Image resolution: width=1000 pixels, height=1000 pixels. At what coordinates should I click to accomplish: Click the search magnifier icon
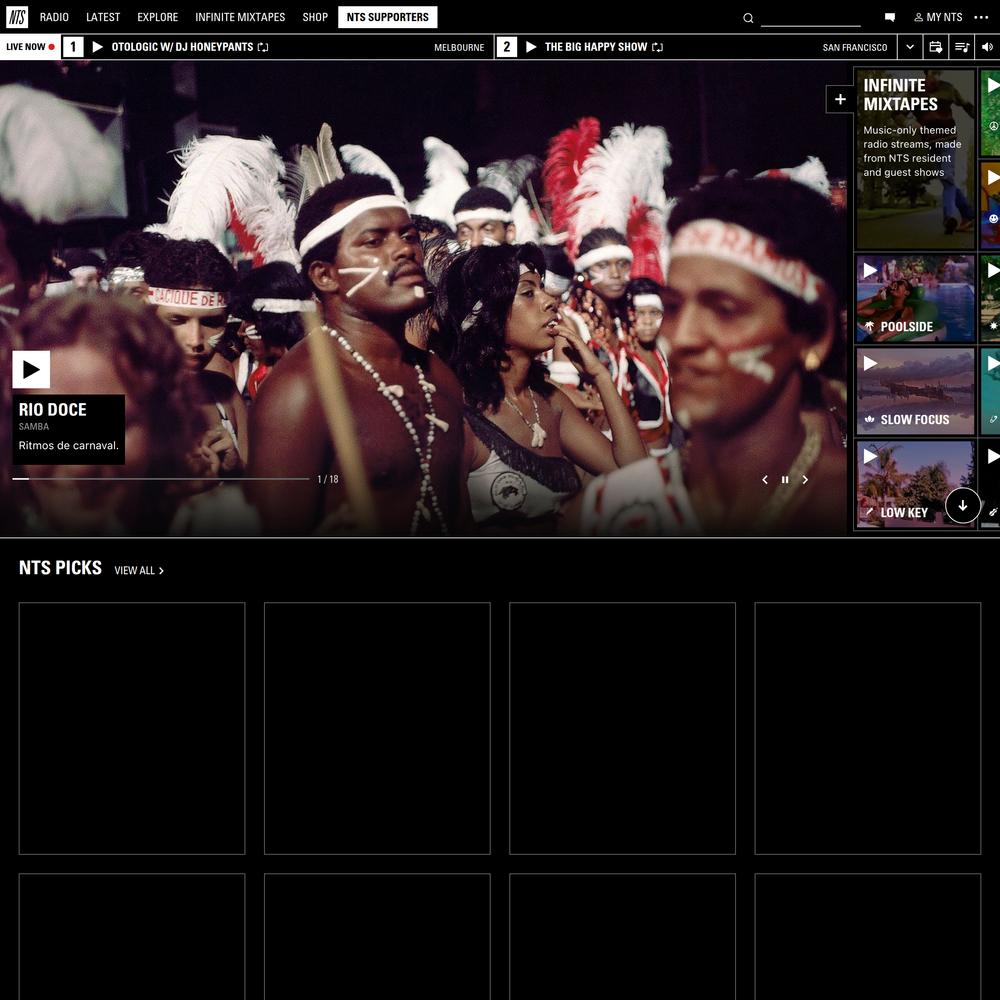(748, 18)
